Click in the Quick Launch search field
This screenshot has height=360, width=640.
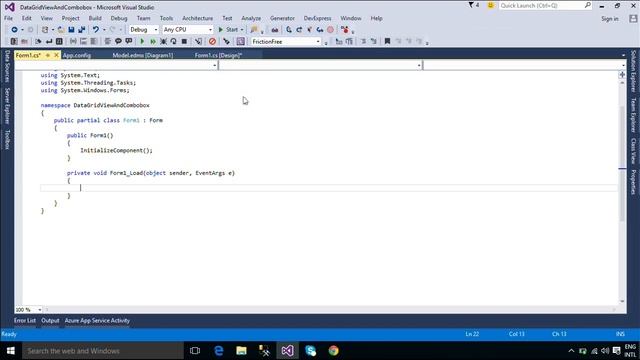(x=541, y=5)
